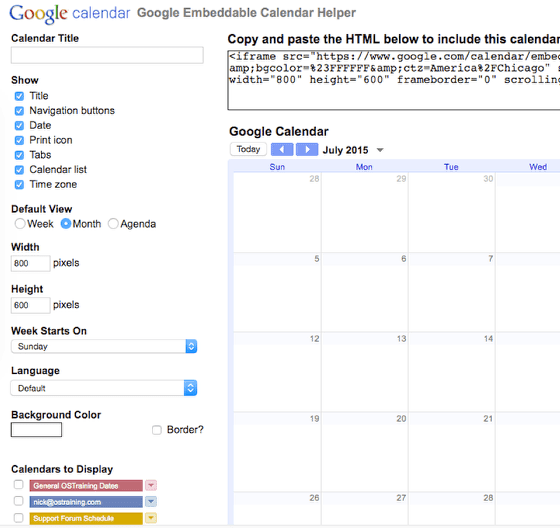This screenshot has width=560, height=528.
Task: Select the Week default view radio
Action: [20, 224]
